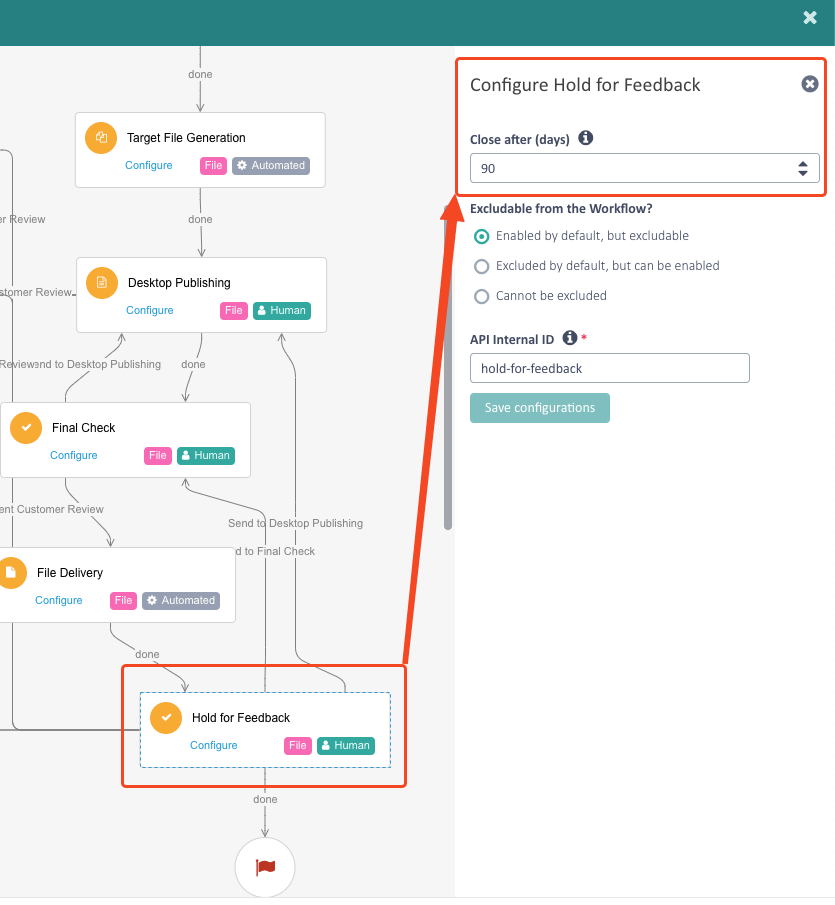
Task: Choose the 'Cannot be excluded' radio option
Action: 482,296
